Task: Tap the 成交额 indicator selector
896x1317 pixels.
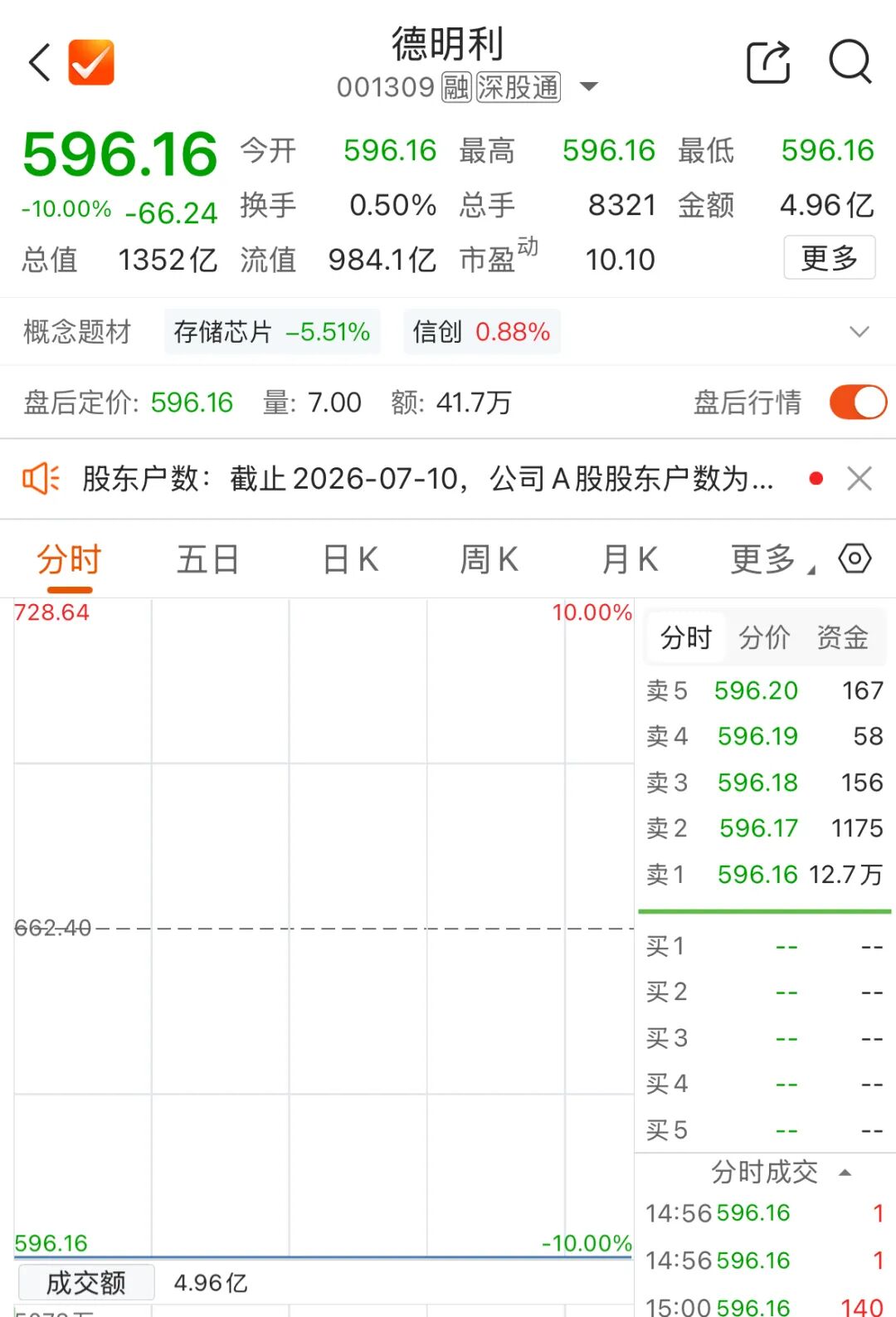Action: click(85, 1283)
